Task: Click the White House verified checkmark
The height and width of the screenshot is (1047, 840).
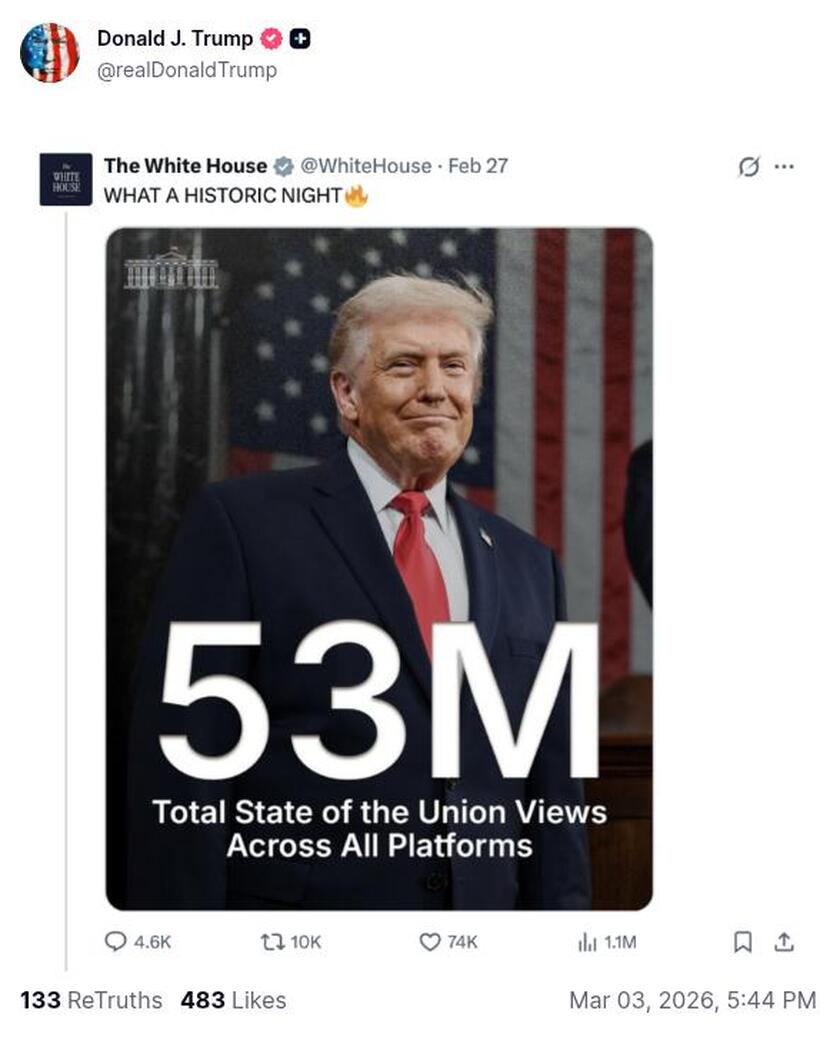Action: pos(285,166)
